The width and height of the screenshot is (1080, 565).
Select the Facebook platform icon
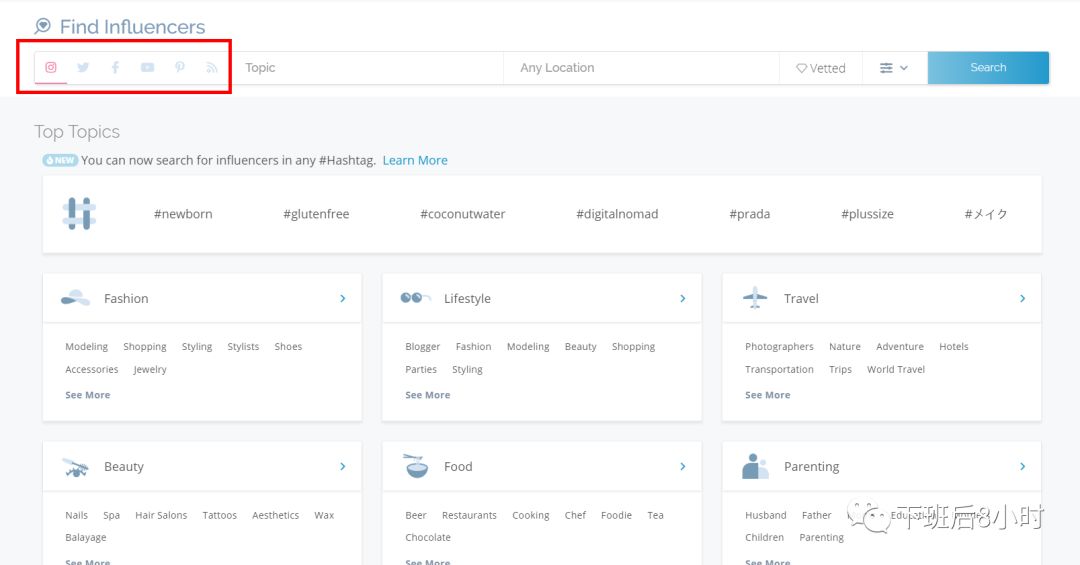115,68
